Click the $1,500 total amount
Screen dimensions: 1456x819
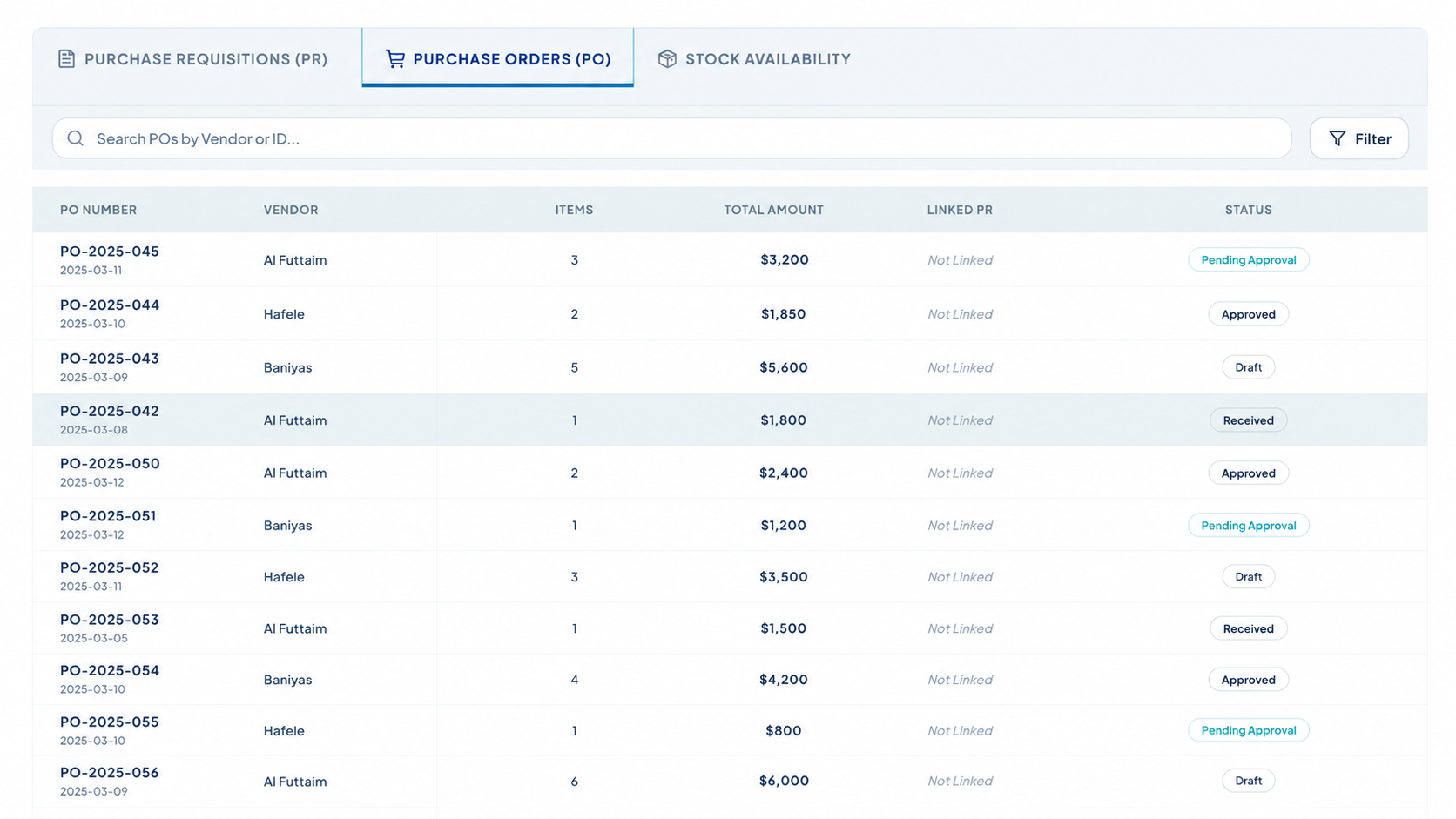[x=784, y=628]
